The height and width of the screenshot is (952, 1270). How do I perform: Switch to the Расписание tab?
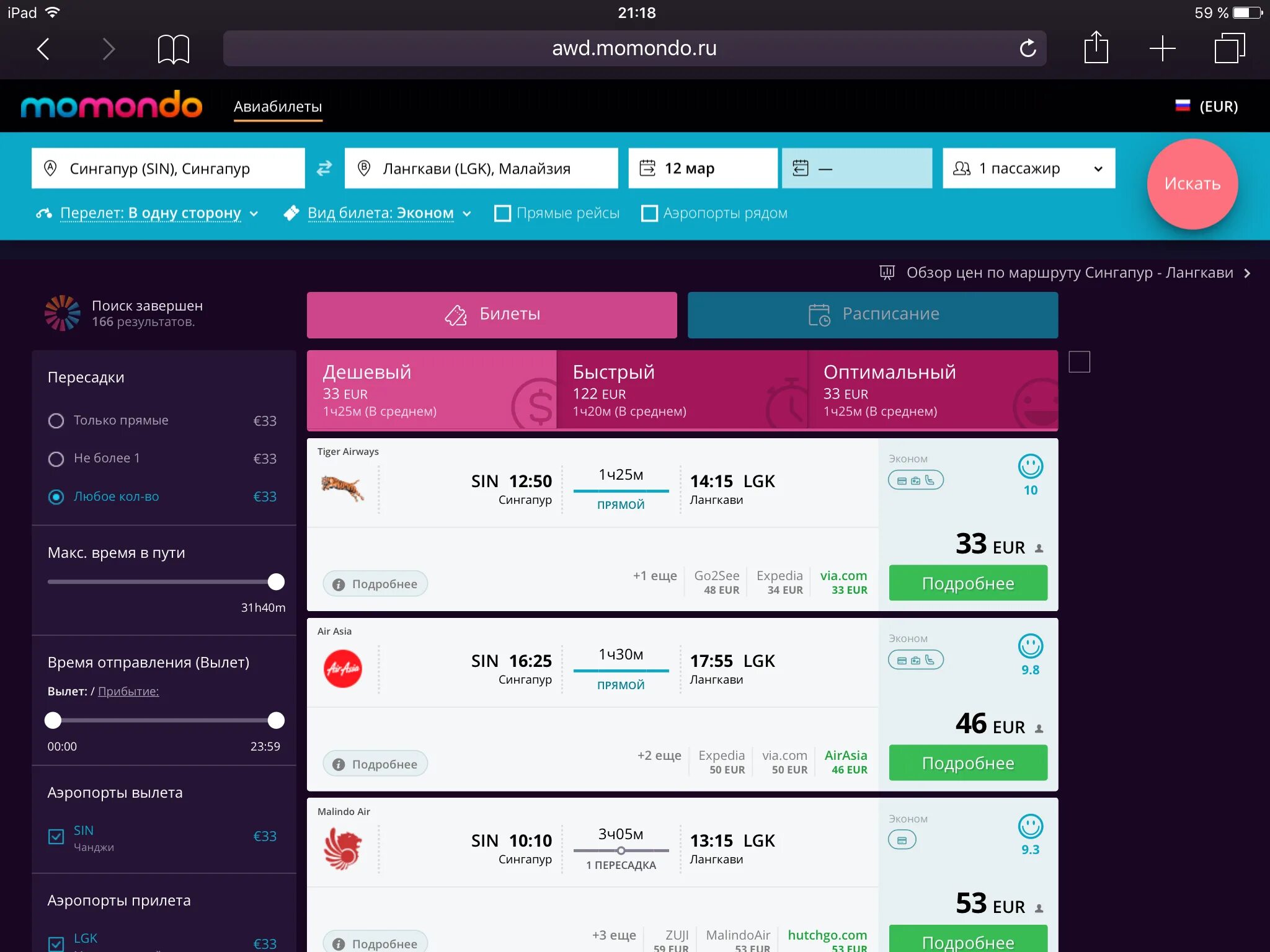[x=872, y=314]
